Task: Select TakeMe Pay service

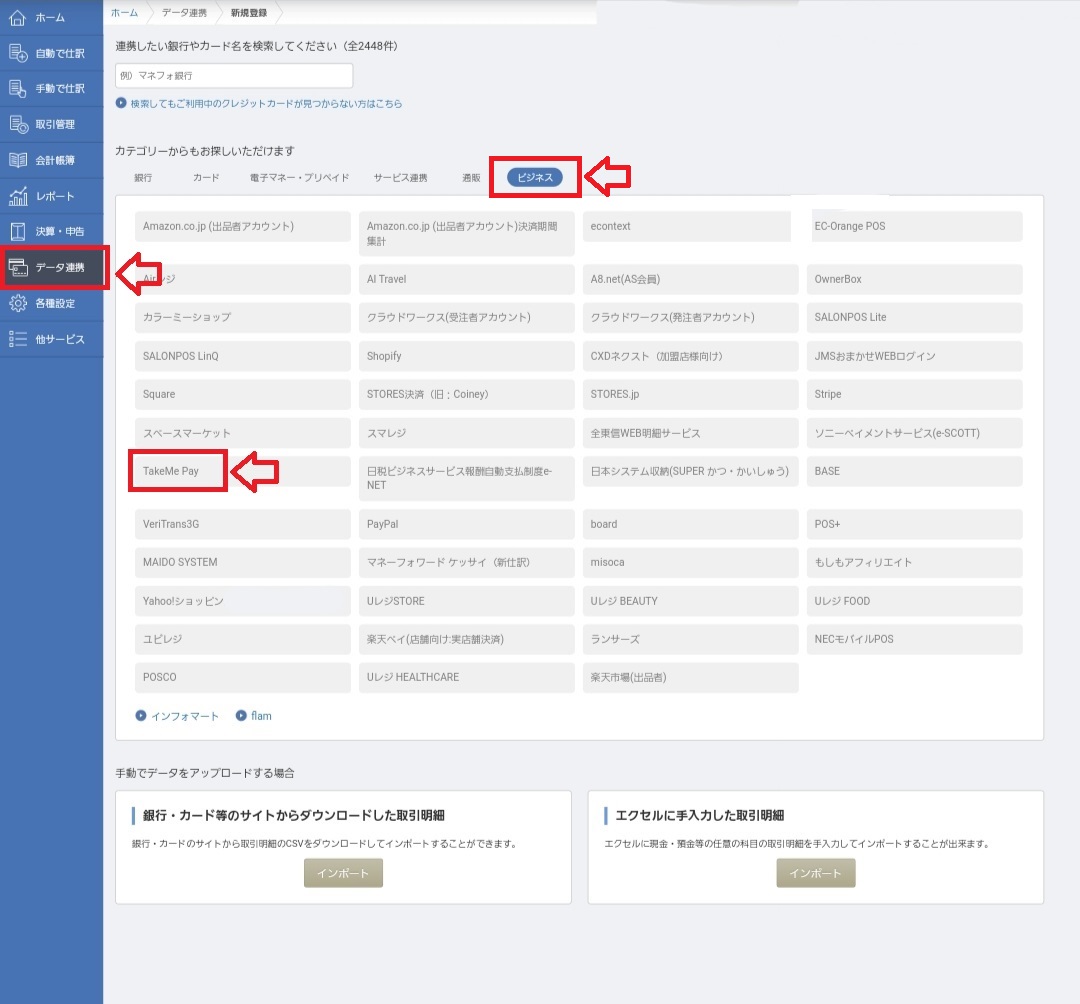Action: point(242,472)
